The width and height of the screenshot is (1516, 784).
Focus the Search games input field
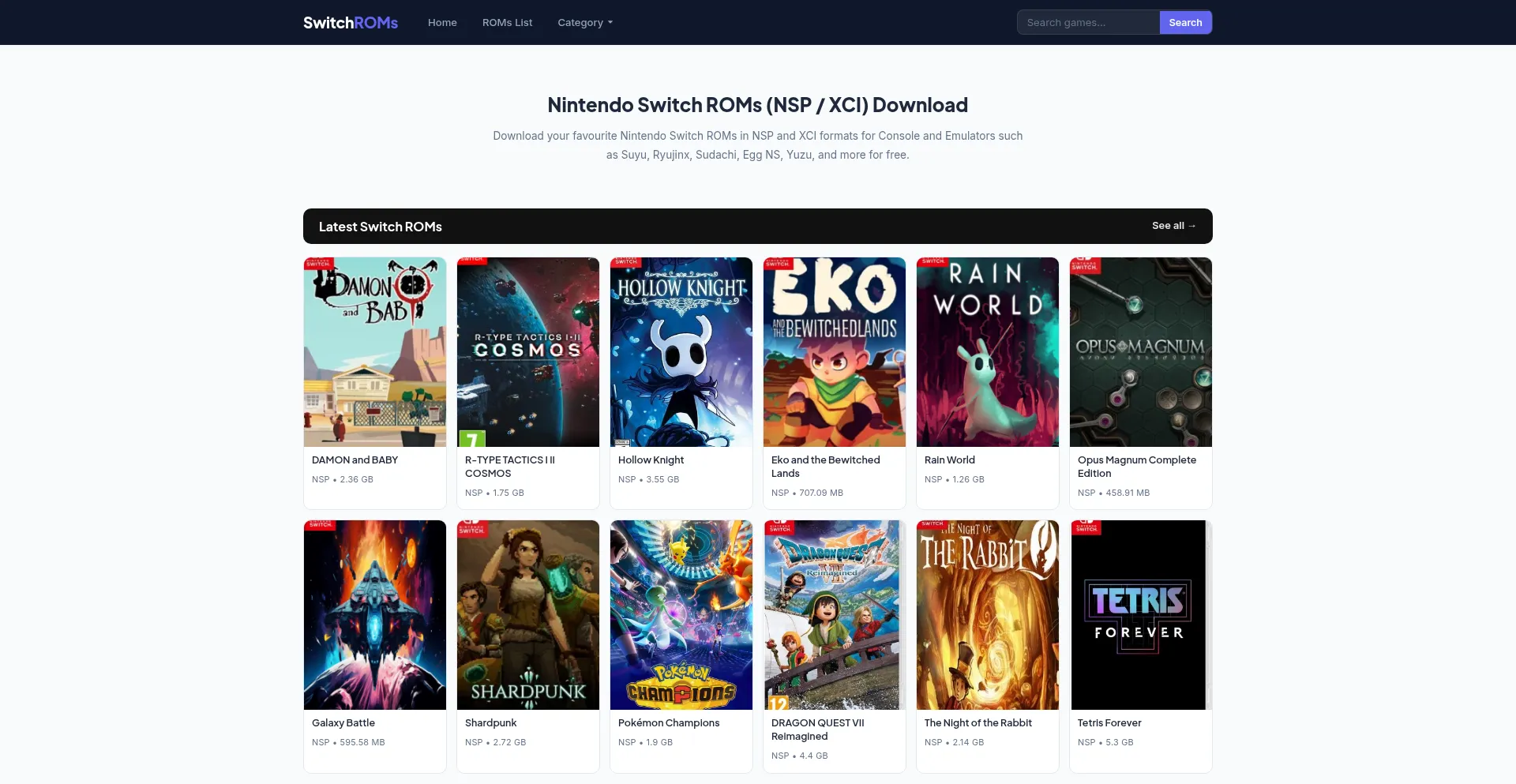click(x=1088, y=23)
